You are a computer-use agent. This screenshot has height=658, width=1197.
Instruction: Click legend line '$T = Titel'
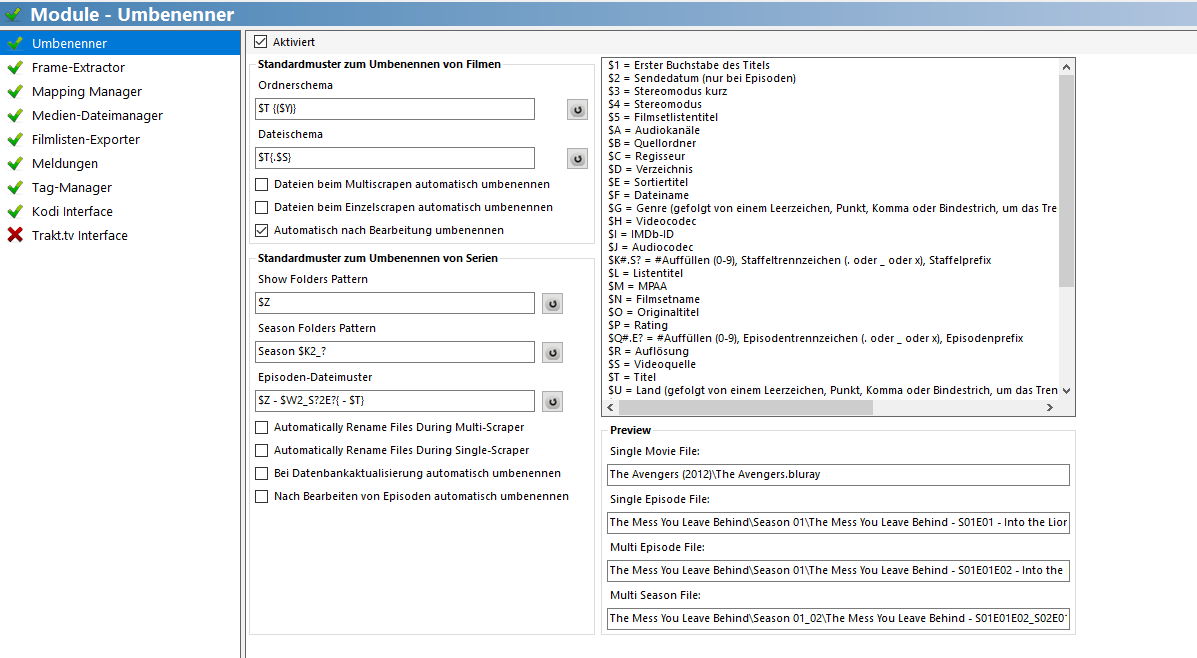[x=632, y=377]
